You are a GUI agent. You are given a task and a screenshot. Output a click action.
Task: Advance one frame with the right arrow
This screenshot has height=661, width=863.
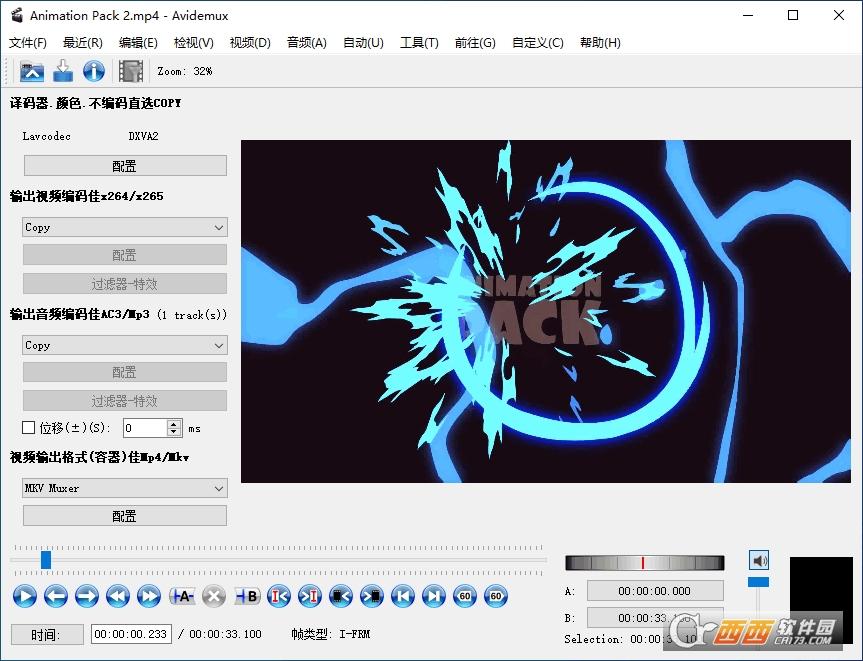click(x=86, y=596)
